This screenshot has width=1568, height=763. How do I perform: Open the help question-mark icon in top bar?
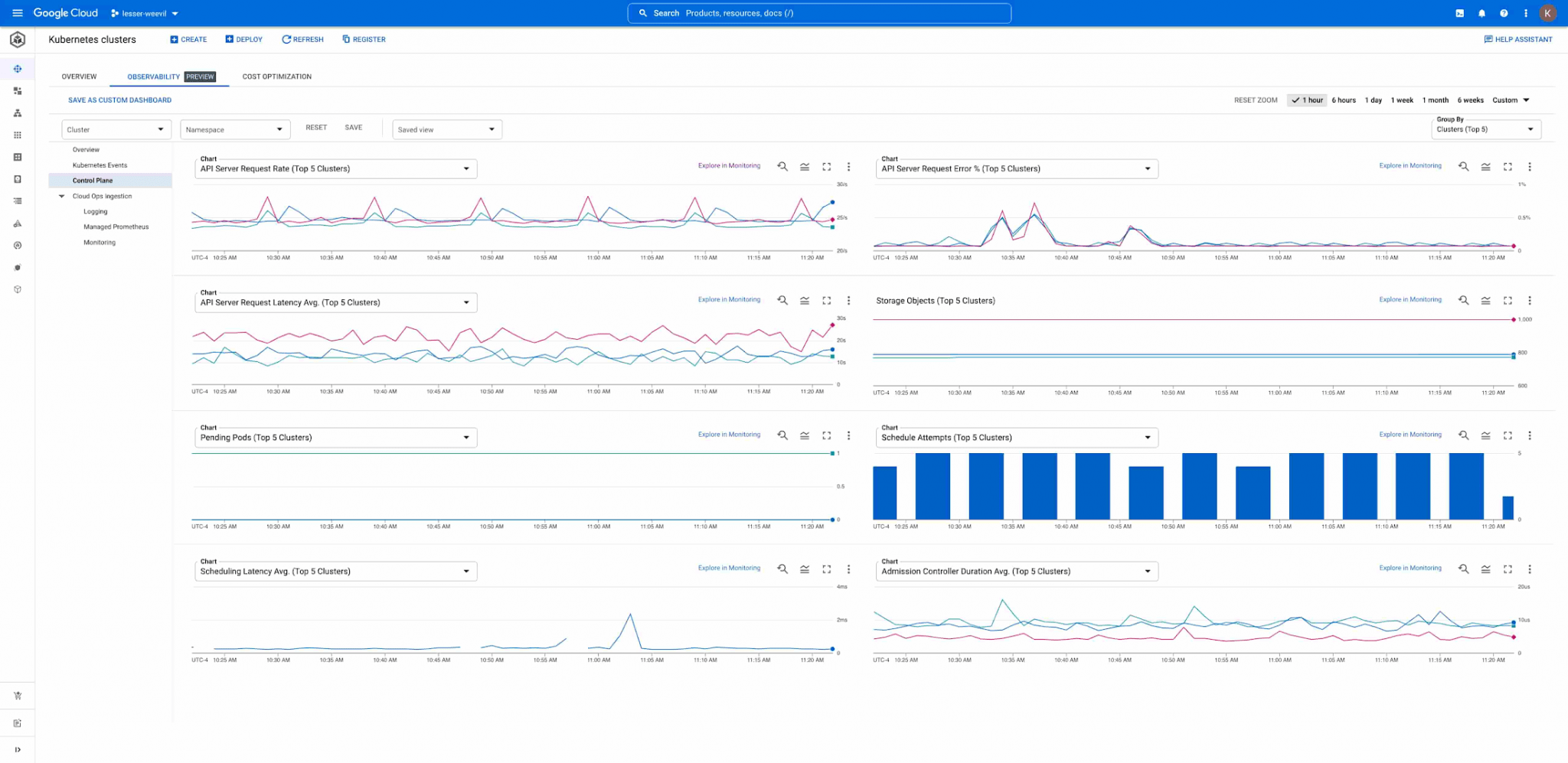tap(1503, 13)
